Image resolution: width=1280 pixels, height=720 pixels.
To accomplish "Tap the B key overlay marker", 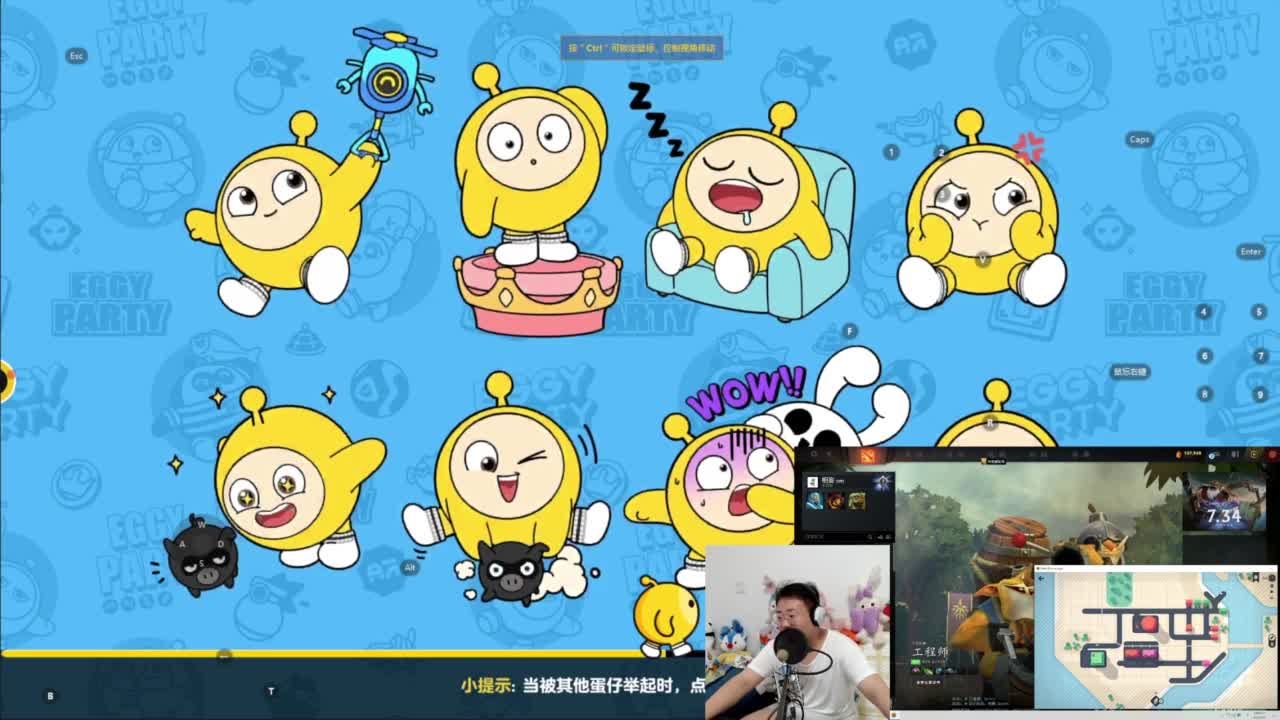I will [x=50, y=695].
